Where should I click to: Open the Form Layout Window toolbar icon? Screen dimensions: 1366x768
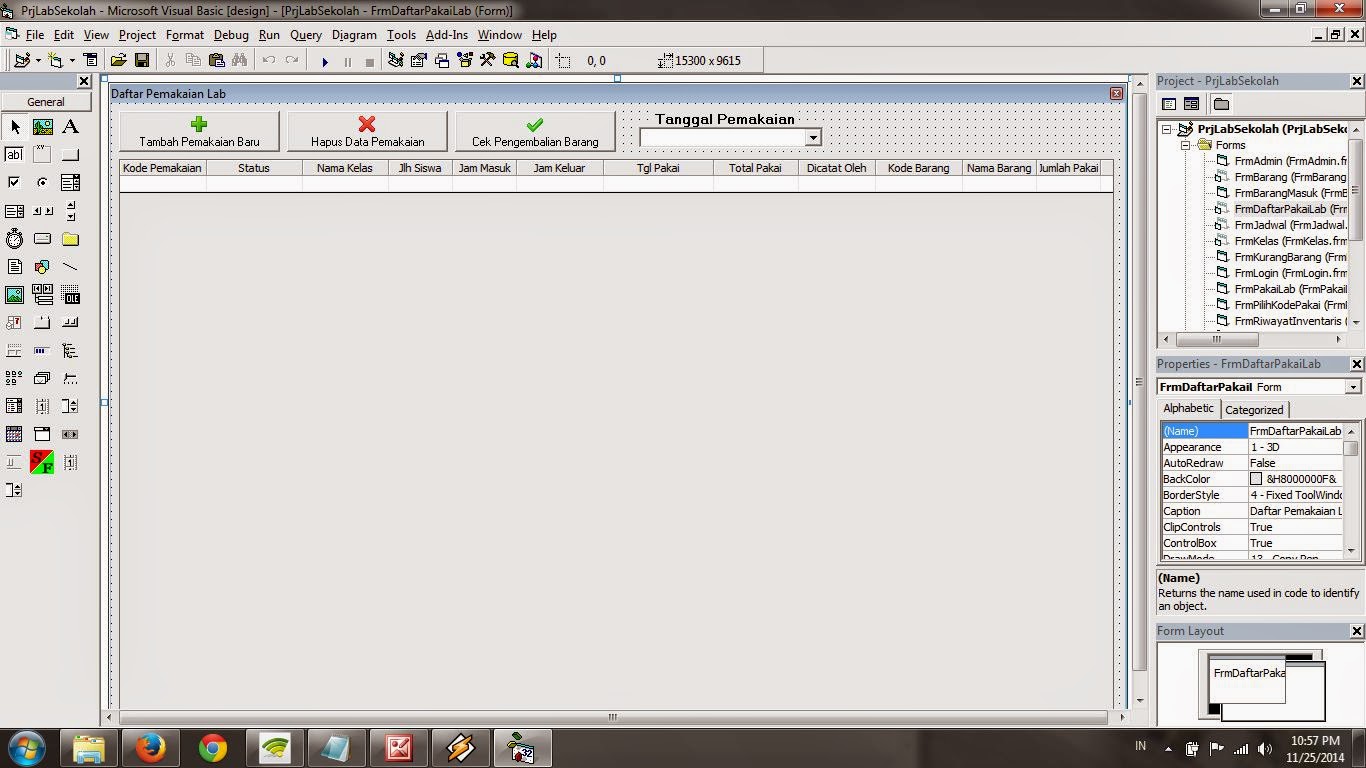pos(442,61)
